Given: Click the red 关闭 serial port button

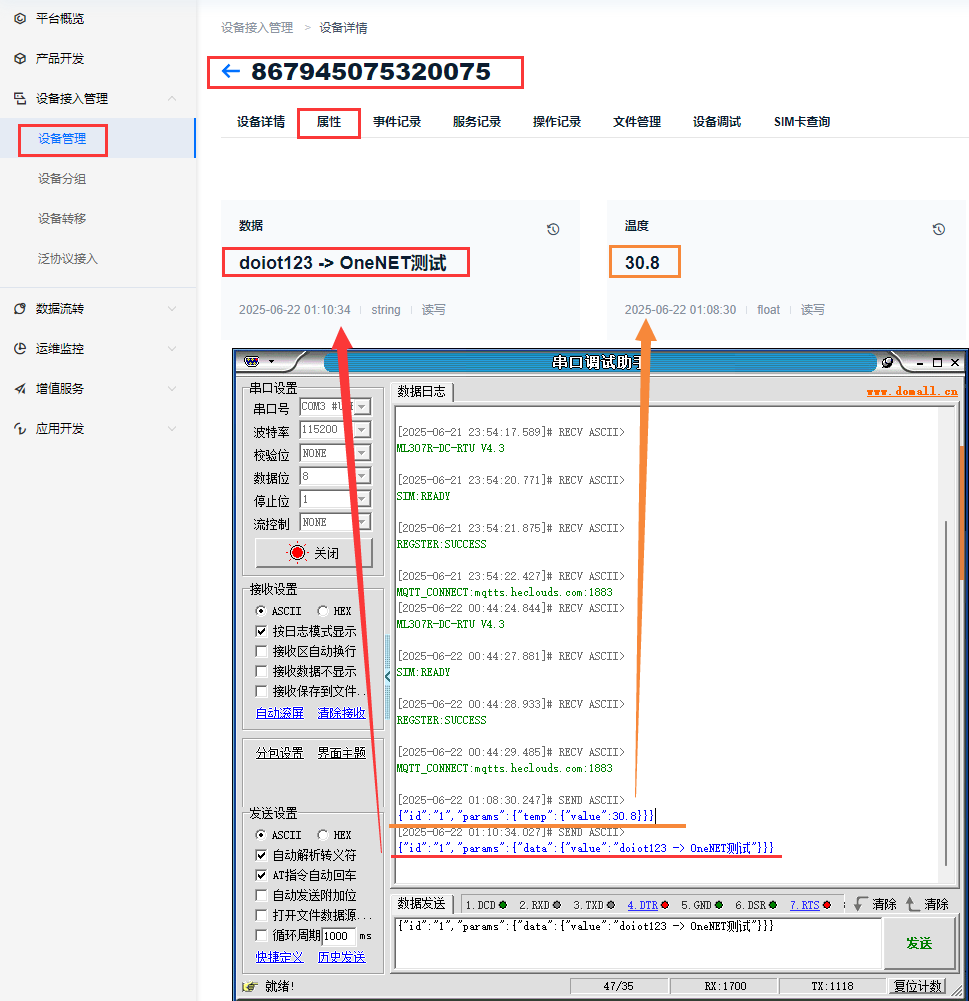Looking at the screenshot, I should (314, 552).
